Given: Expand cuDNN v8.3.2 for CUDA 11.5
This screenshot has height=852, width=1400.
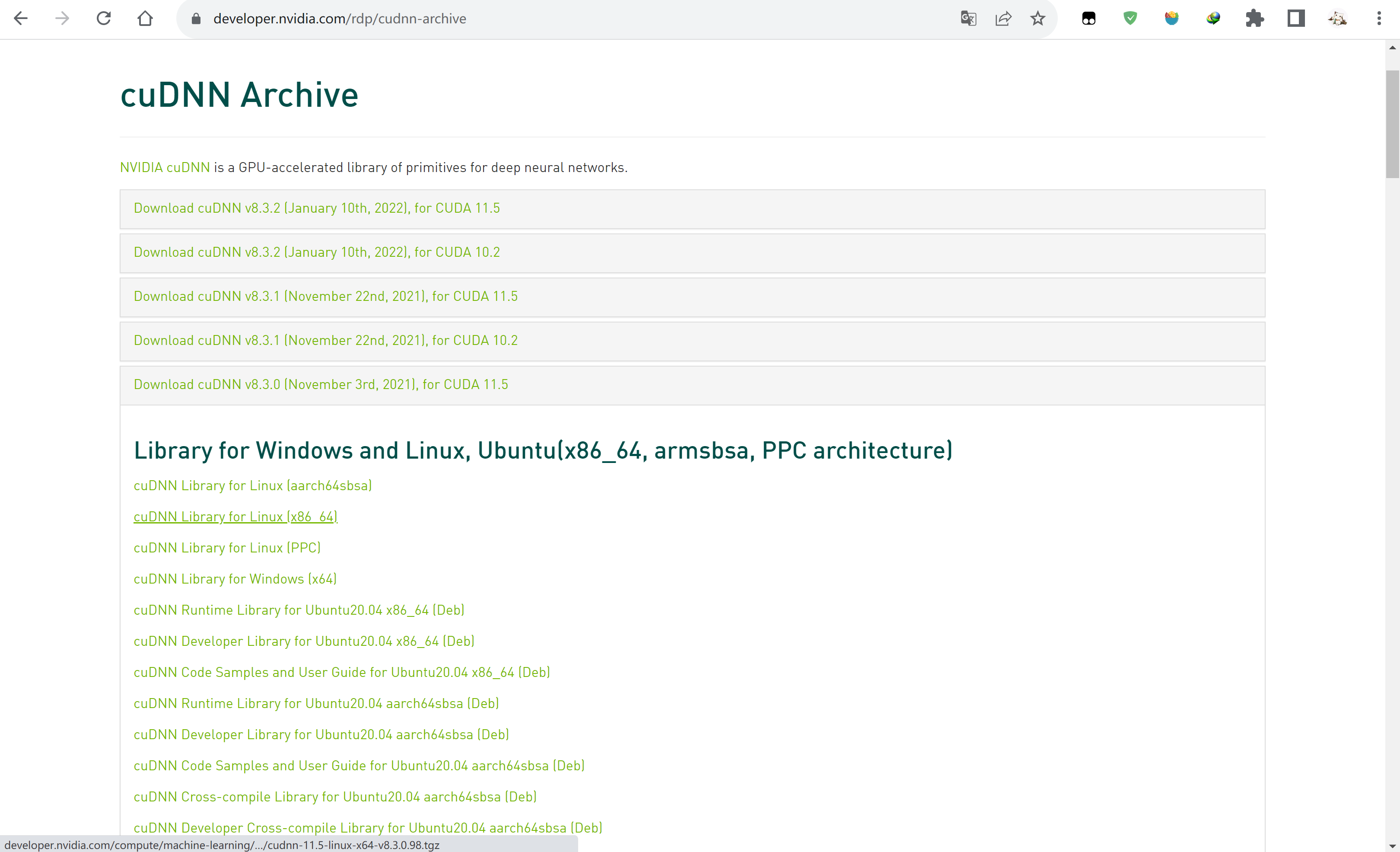Looking at the screenshot, I should tap(316, 208).
